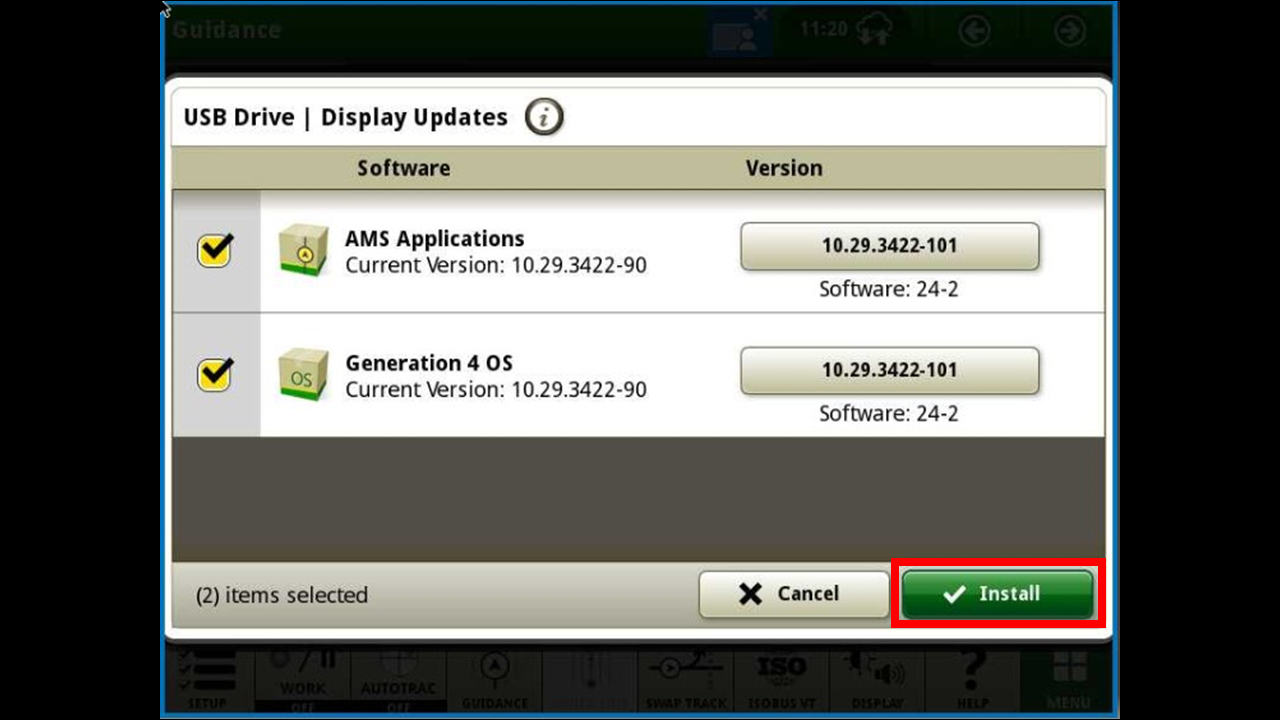Click the USB Drive | Display Updates title
Image resolution: width=1280 pixels, height=720 pixels.
(x=346, y=118)
